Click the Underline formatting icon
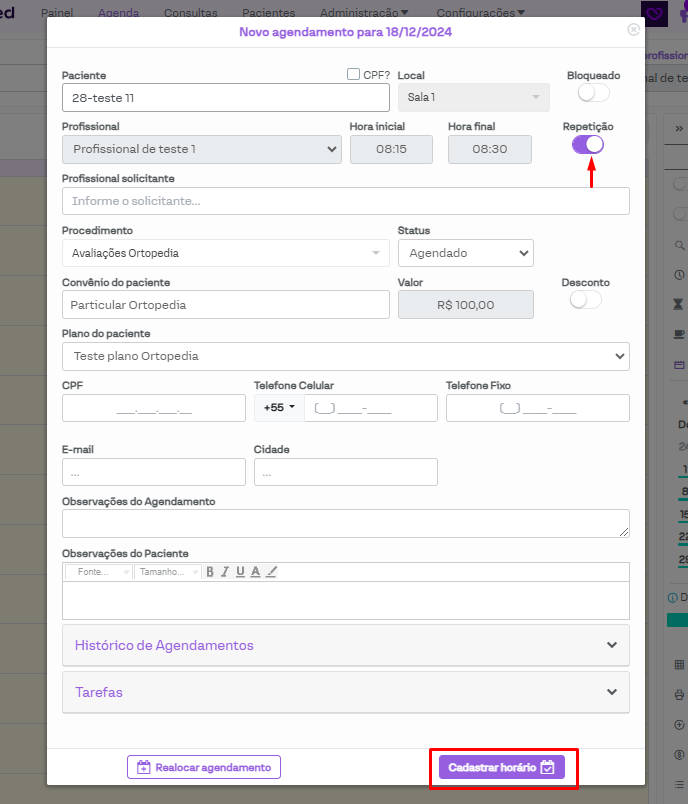The width and height of the screenshot is (688, 804). (x=240, y=572)
